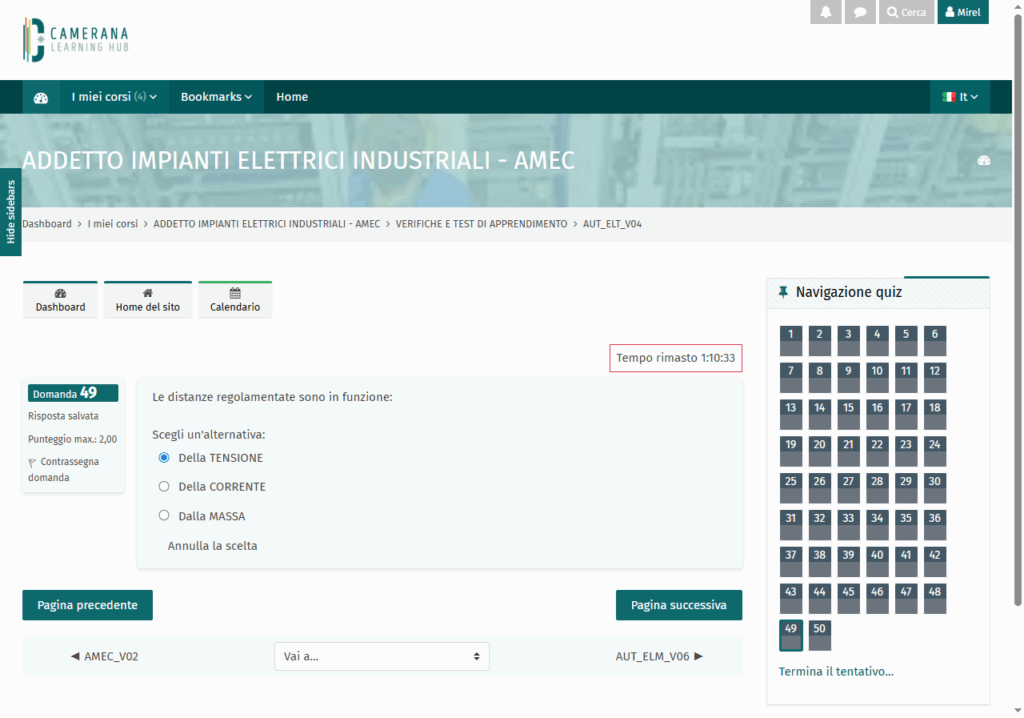Image resolution: width=1024 pixels, height=718 pixels.
Task: Click Home in the navigation bar
Action: (292, 97)
